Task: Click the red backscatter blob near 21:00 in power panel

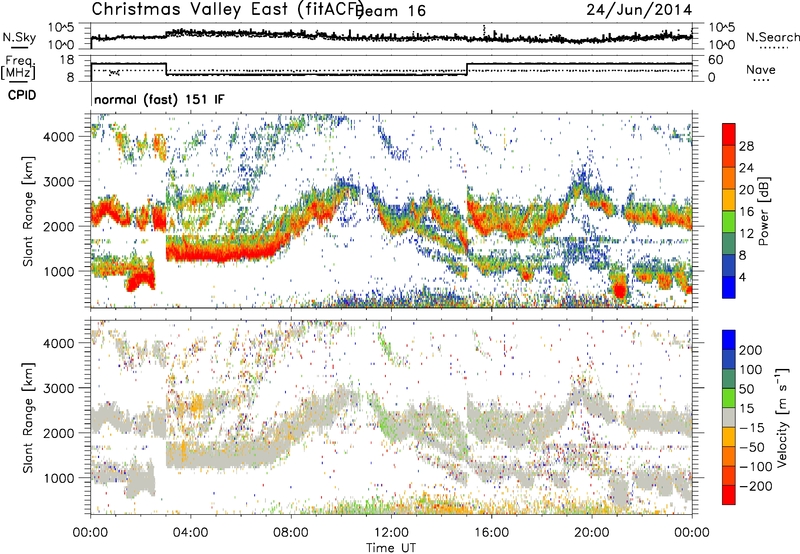Action: 619,290
